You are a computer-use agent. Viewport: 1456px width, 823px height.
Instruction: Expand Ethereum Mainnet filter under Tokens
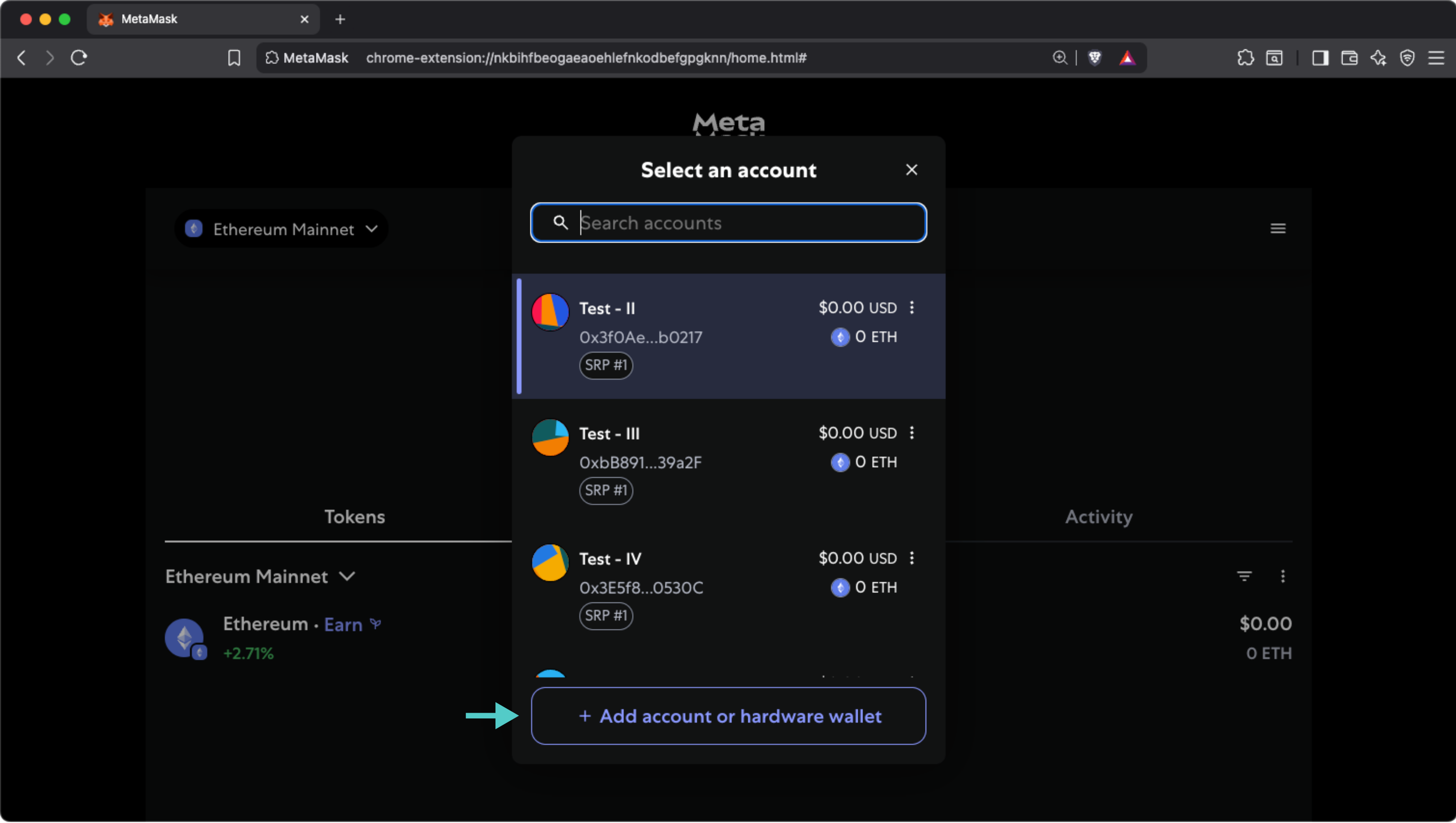260,576
